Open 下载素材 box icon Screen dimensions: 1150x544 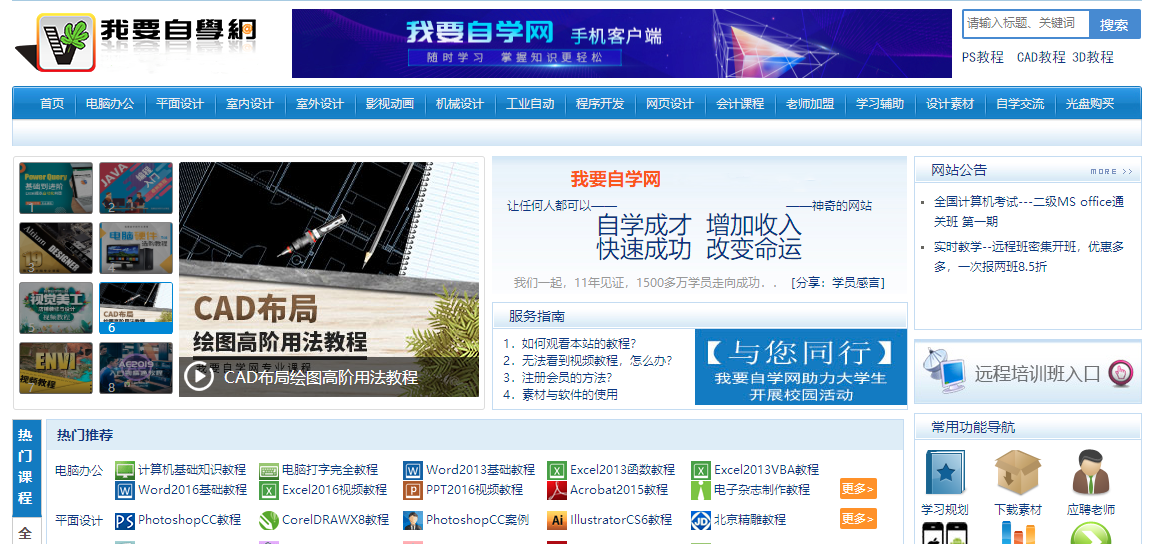point(1018,472)
